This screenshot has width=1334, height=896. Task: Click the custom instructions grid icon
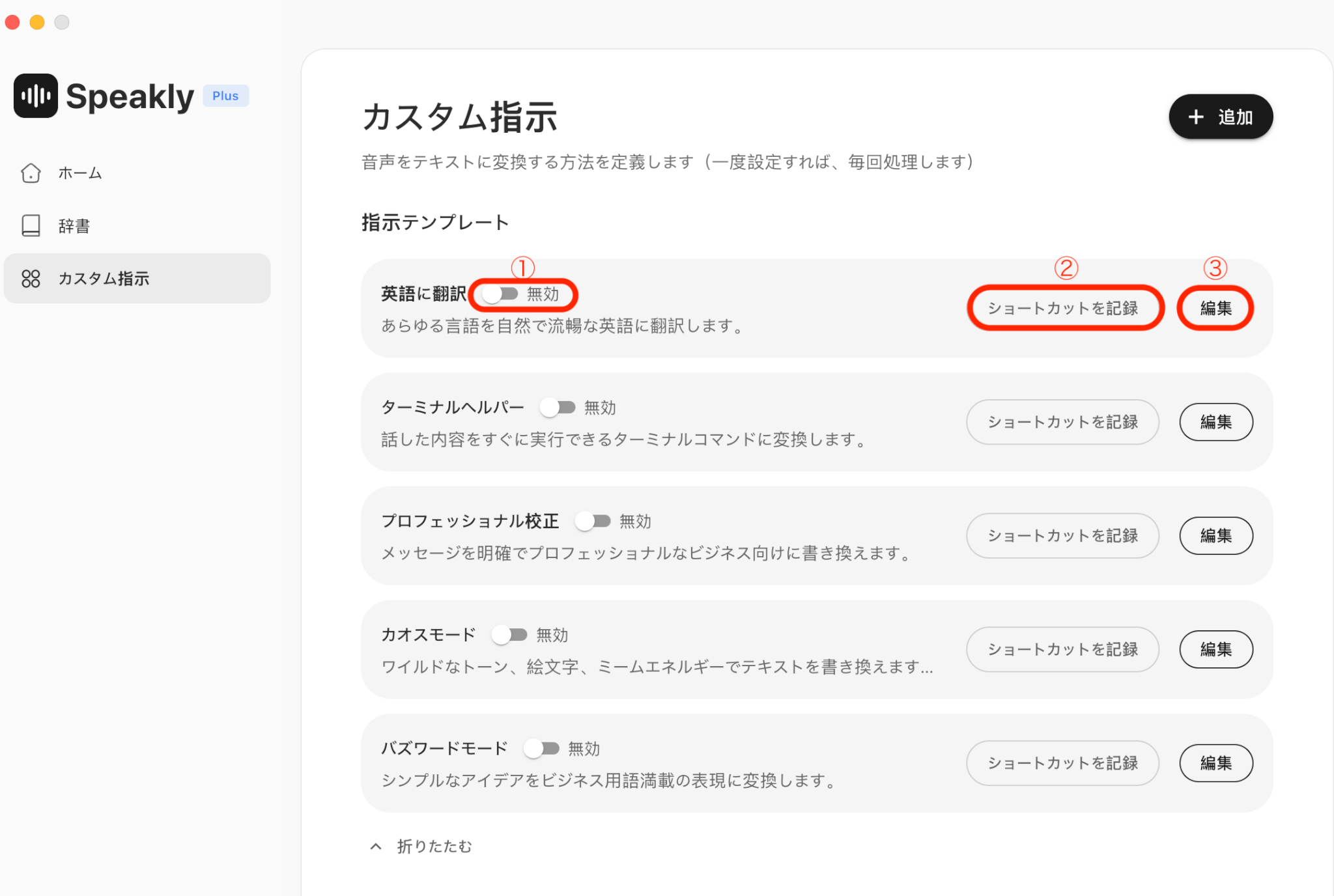point(31,279)
